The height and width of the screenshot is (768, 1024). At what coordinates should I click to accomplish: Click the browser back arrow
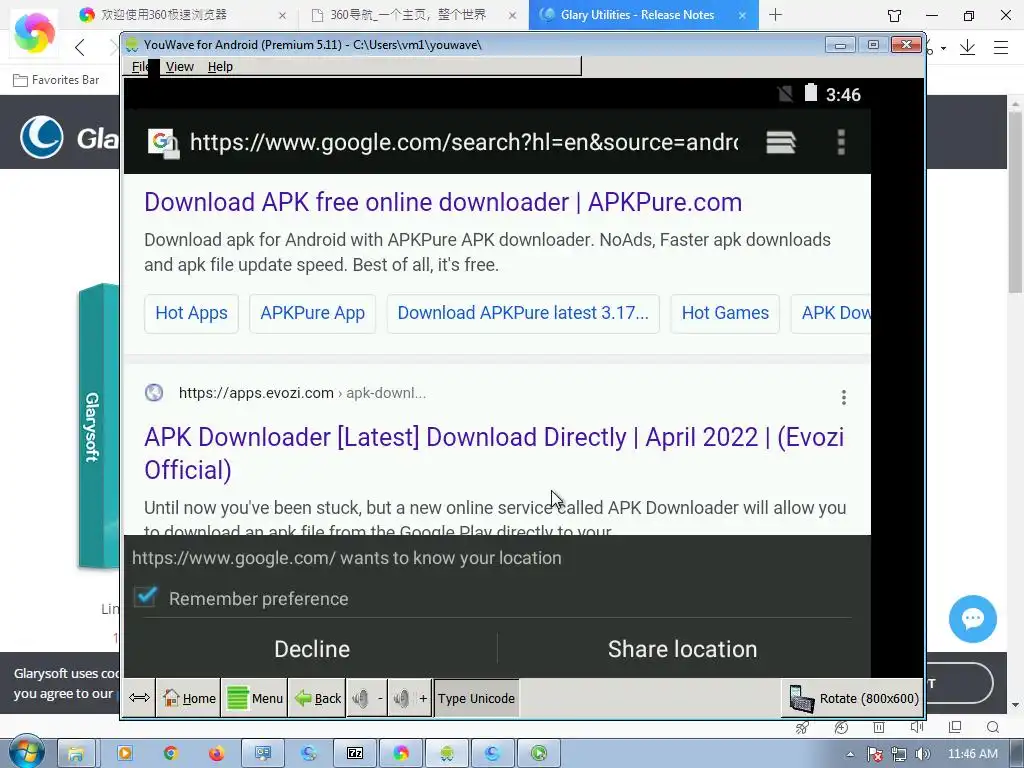[x=80, y=47]
